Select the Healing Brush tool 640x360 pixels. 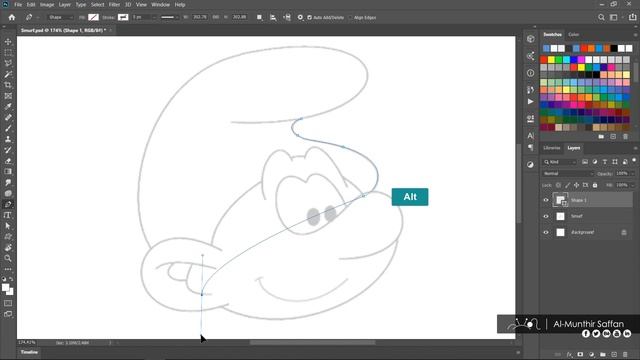[8, 118]
